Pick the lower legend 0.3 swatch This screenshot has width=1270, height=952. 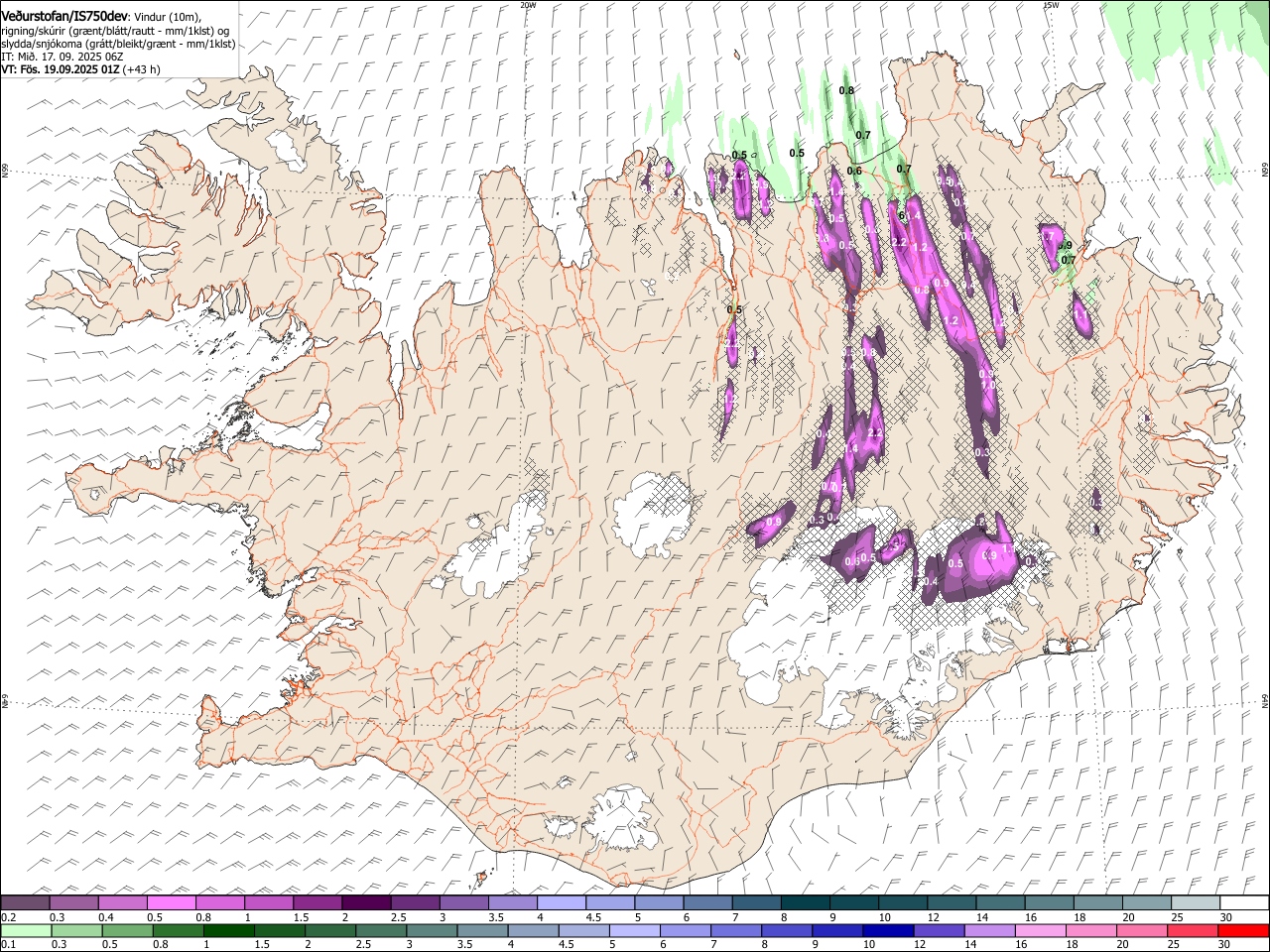click(76, 930)
